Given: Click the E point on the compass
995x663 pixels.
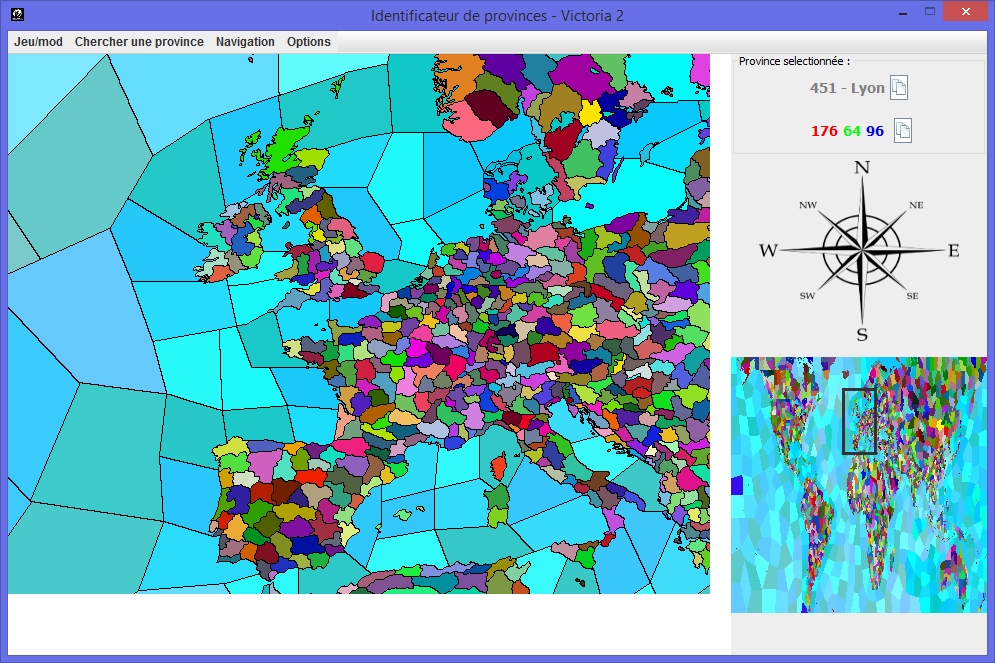Looking at the screenshot, I should (x=953, y=250).
